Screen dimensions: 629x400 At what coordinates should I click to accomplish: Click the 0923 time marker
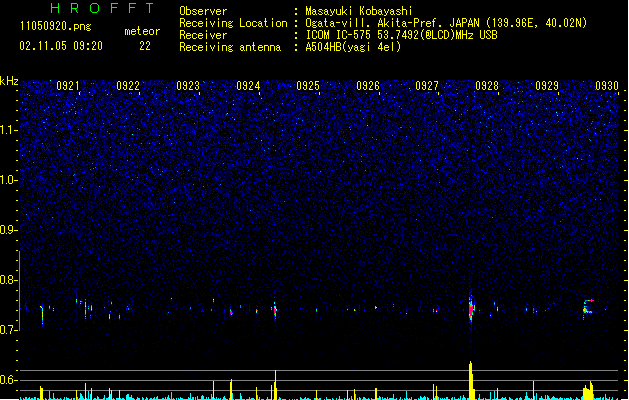188,86
